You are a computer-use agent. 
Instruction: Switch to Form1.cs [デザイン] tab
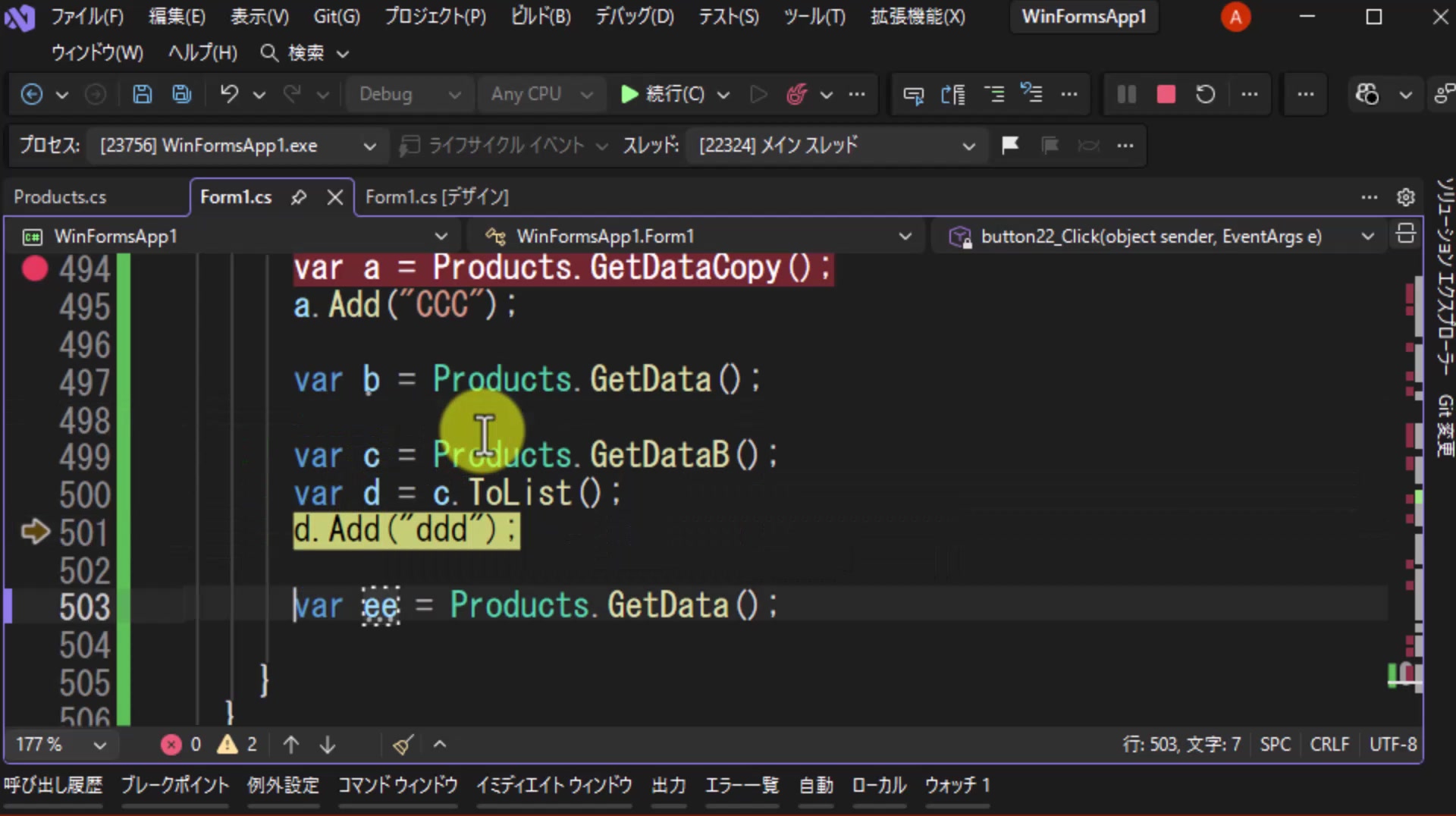437,197
